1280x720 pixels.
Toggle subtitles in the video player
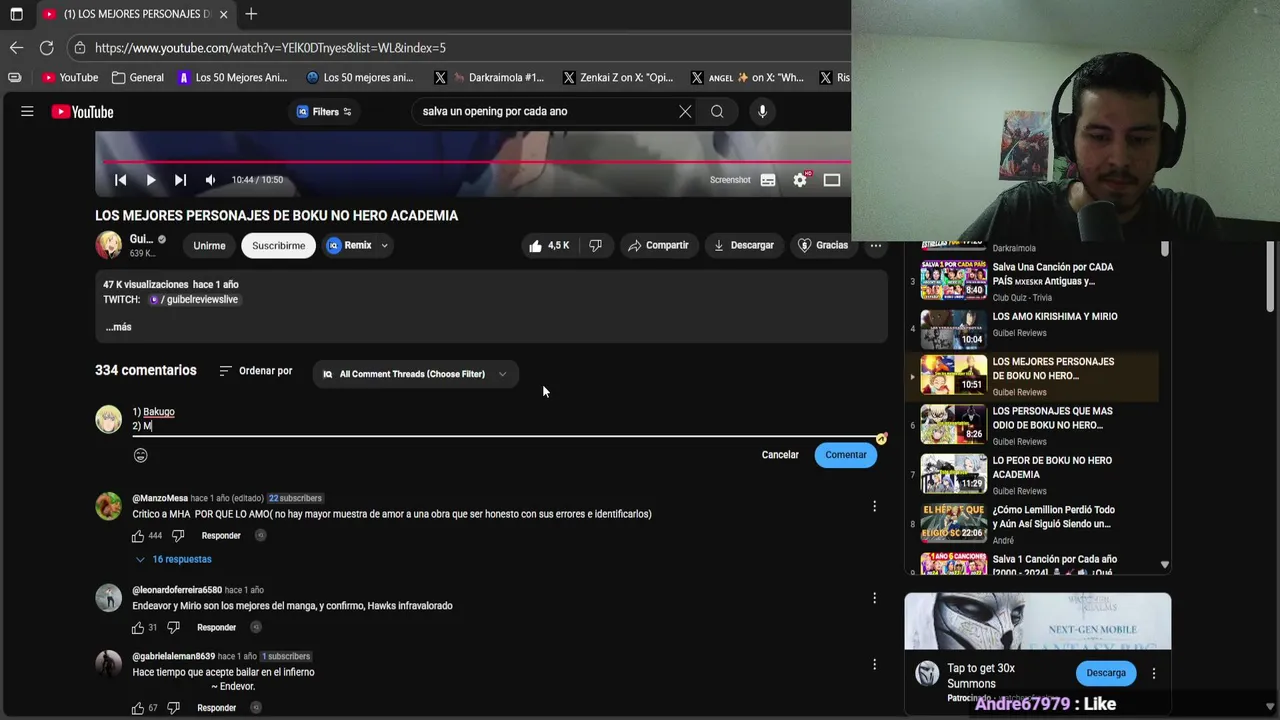pyautogui.click(x=768, y=180)
